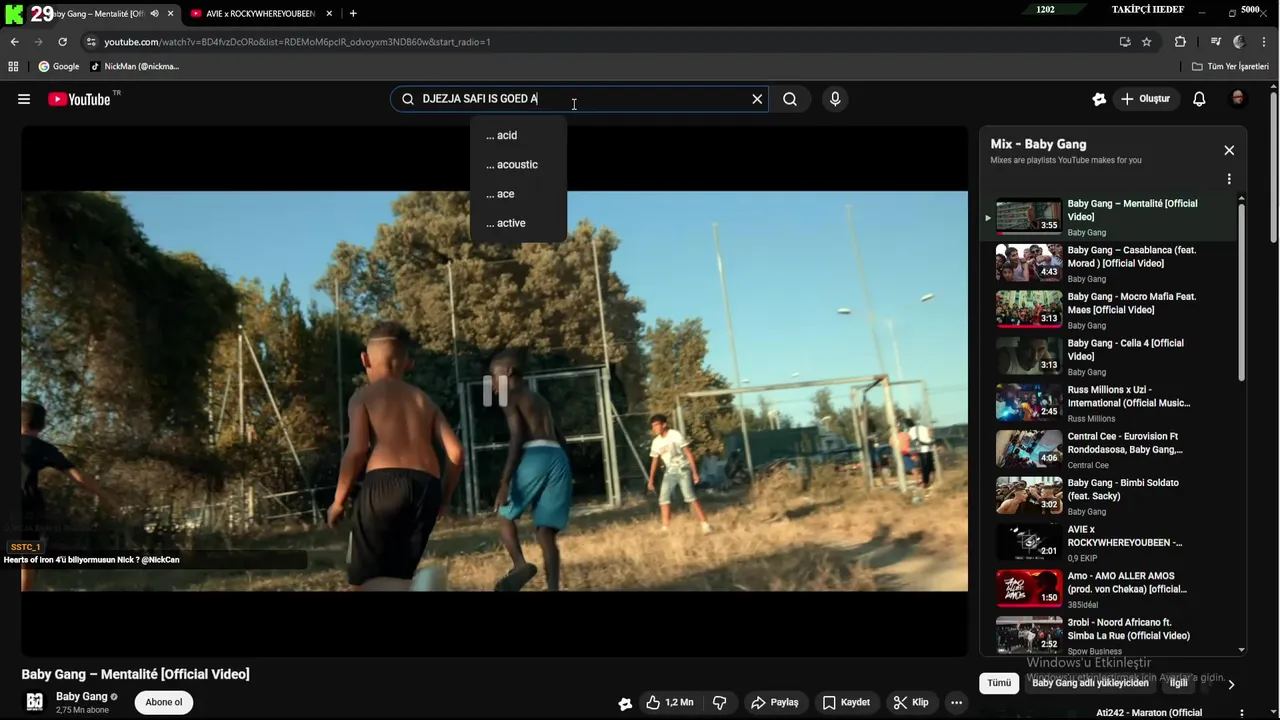Screen dimensions: 1280x720
Task: Select the 'acoustic' search suggestion
Action: tap(518, 164)
